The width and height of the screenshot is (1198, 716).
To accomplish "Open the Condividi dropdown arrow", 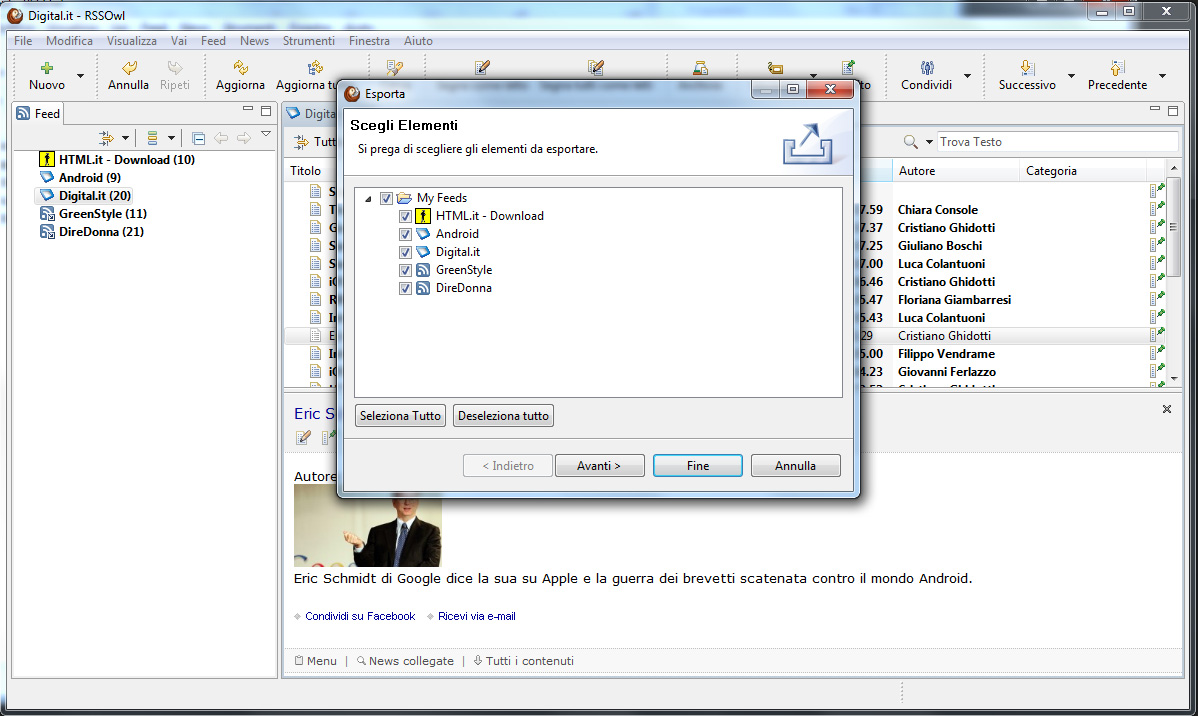I will click(967, 76).
